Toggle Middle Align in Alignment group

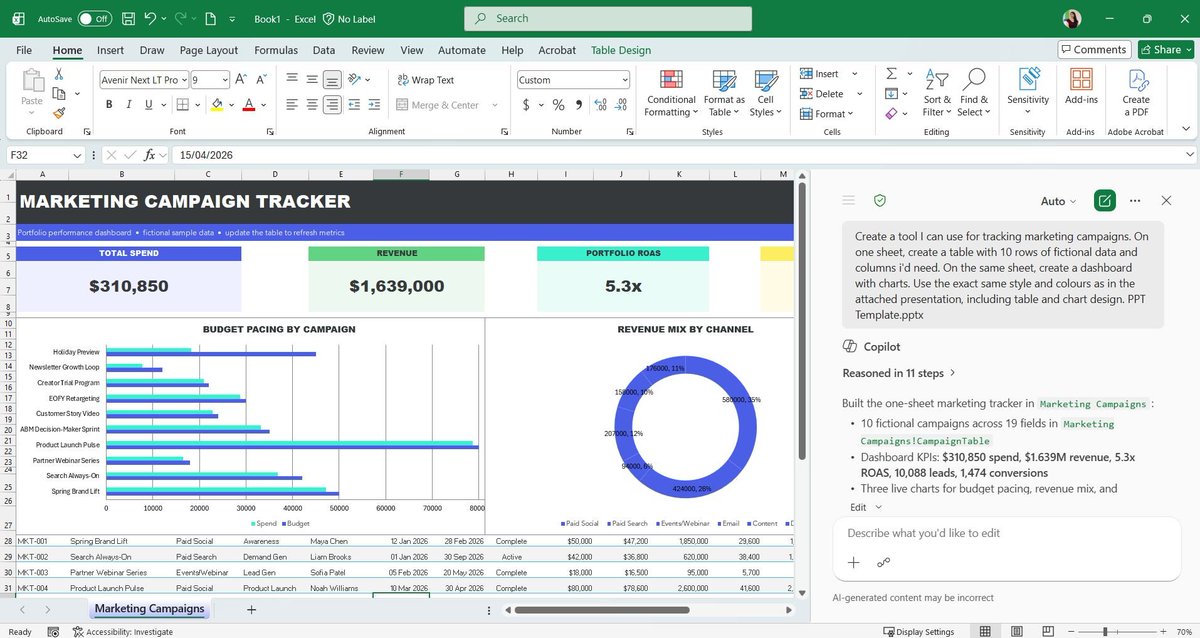(x=312, y=80)
